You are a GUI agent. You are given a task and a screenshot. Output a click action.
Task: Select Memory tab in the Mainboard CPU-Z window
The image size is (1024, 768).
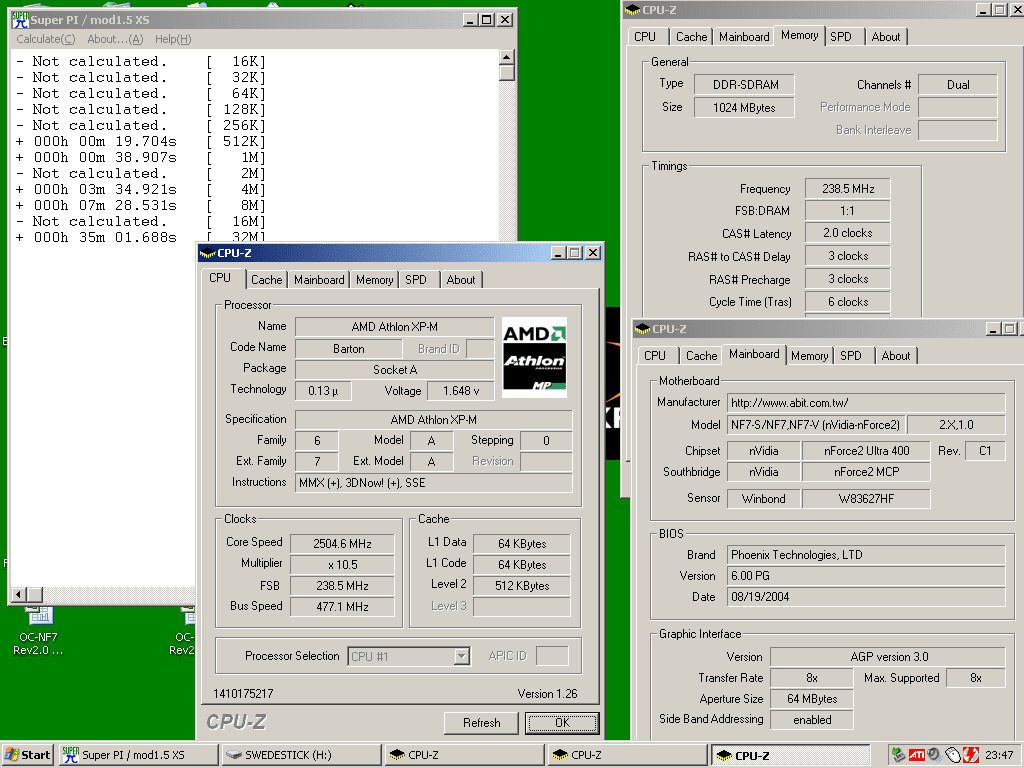(x=809, y=356)
